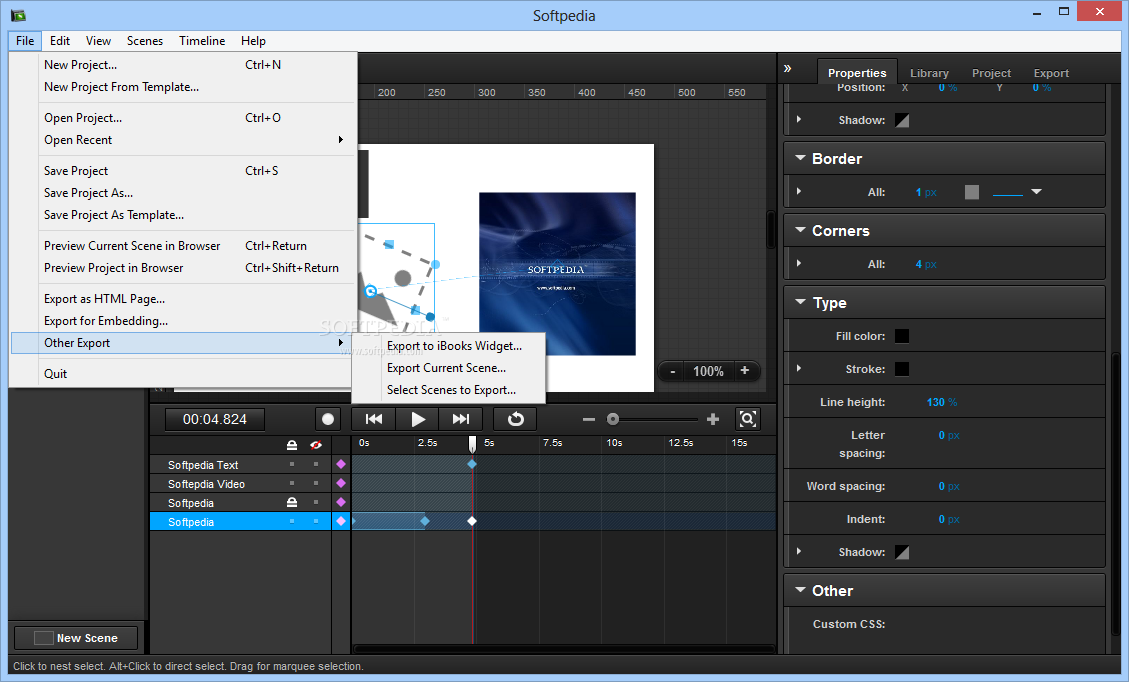The width and height of the screenshot is (1129, 682).
Task: Open the gray border color swatch
Action: 972,192
